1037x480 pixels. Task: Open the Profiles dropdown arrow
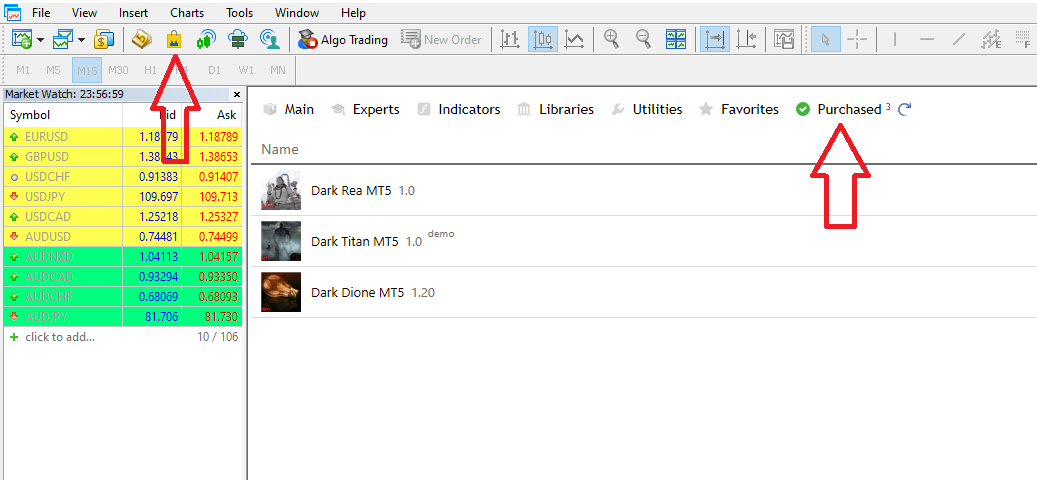pyautogui.click(x=81, y=40)
